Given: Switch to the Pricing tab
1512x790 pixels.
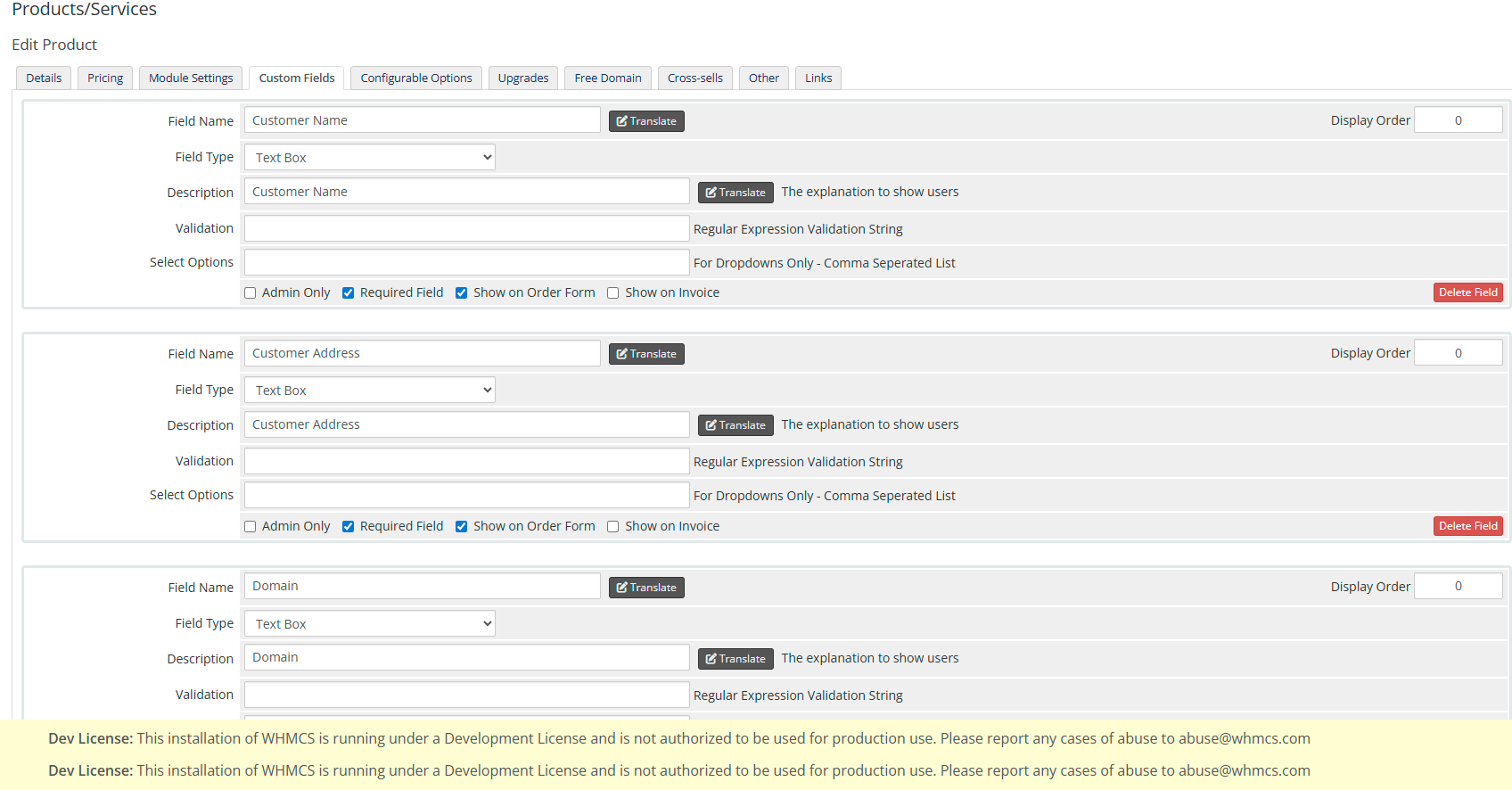Looking at the screenshot, I should click(x=105, y=78).
